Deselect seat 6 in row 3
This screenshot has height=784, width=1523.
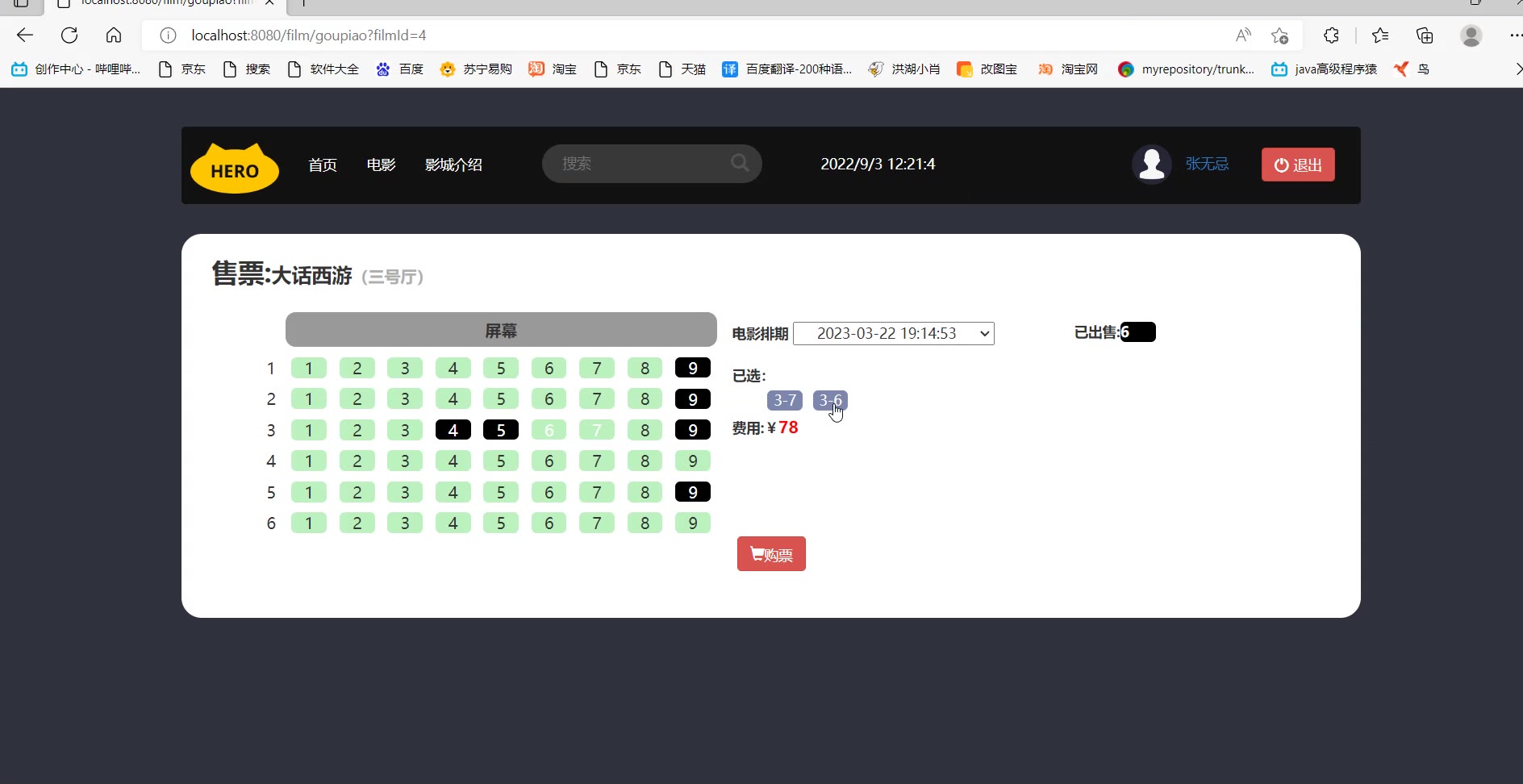coord(549,430)
